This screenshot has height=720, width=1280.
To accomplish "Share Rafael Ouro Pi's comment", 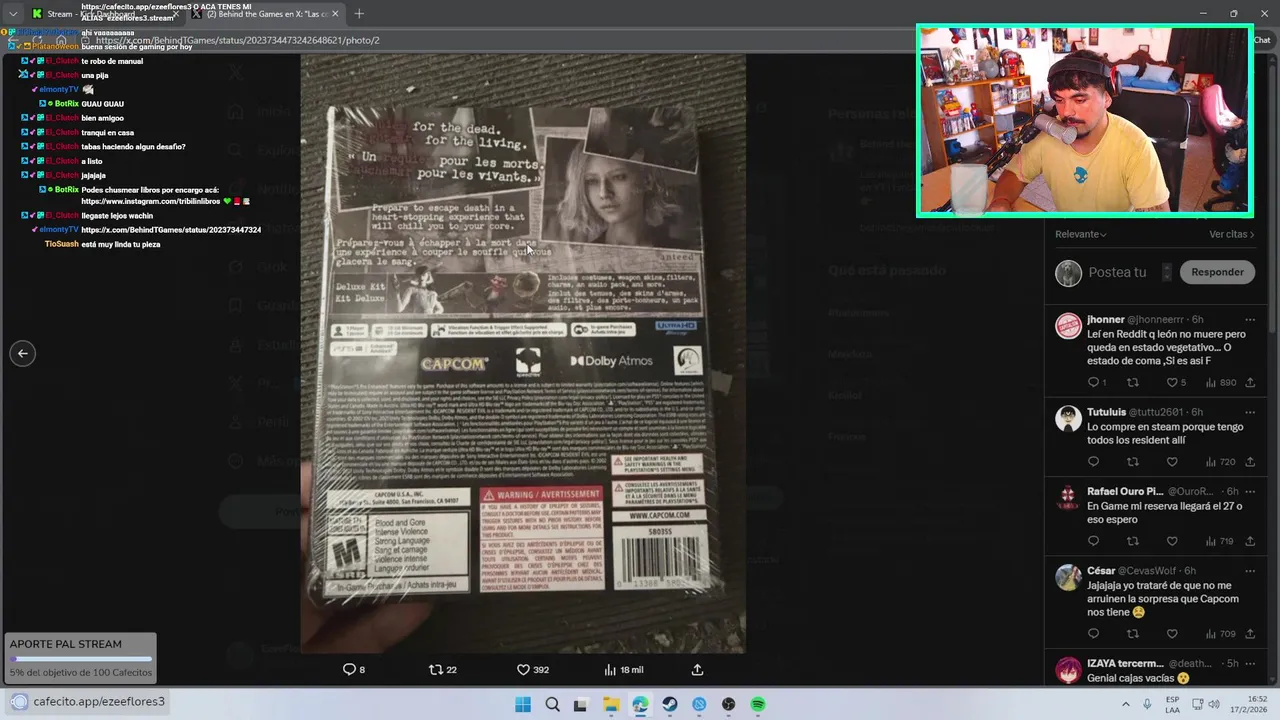I will pyautogui.click(x=1250, y=541).
